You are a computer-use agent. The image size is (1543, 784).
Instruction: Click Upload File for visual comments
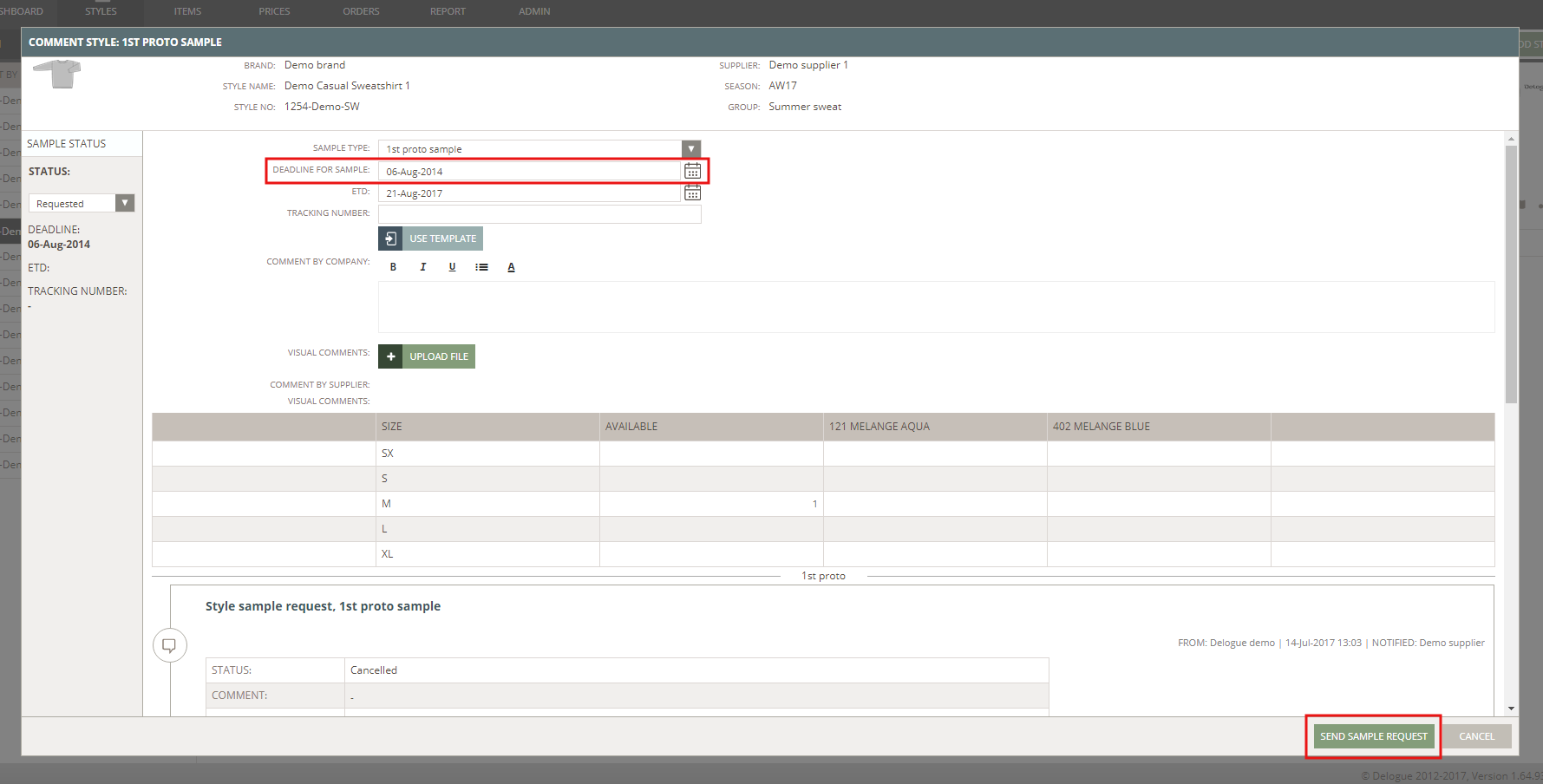(427, 356)
